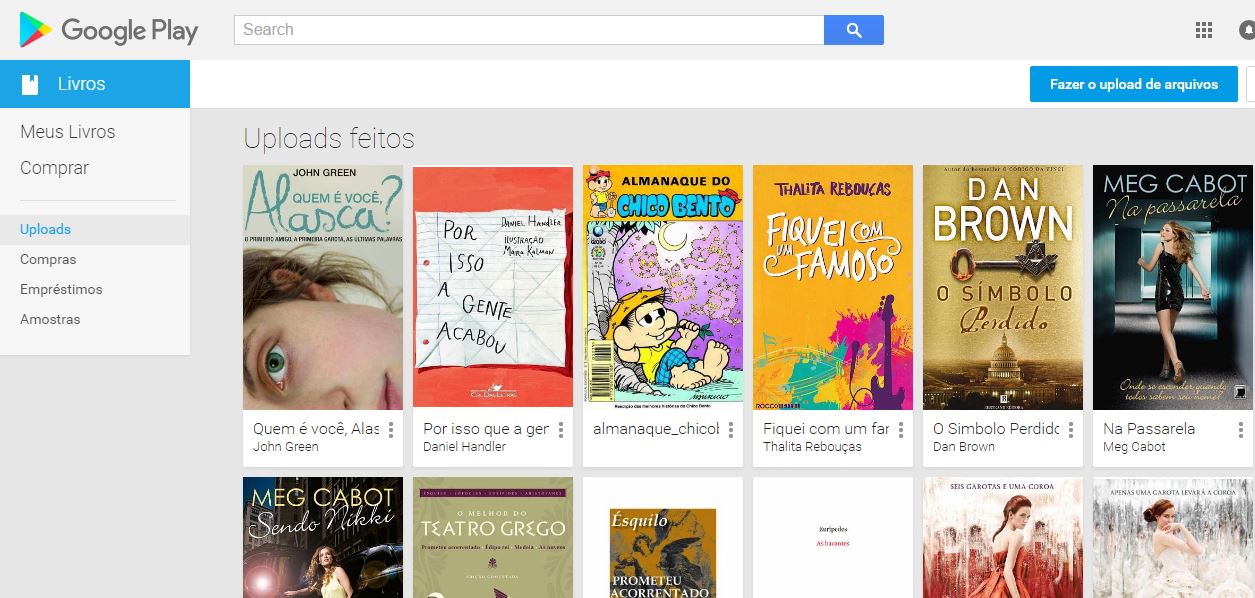Open the Por isso a gente acabou cover
This screenshot has height=598, width=1255.
tap(493, 287)
